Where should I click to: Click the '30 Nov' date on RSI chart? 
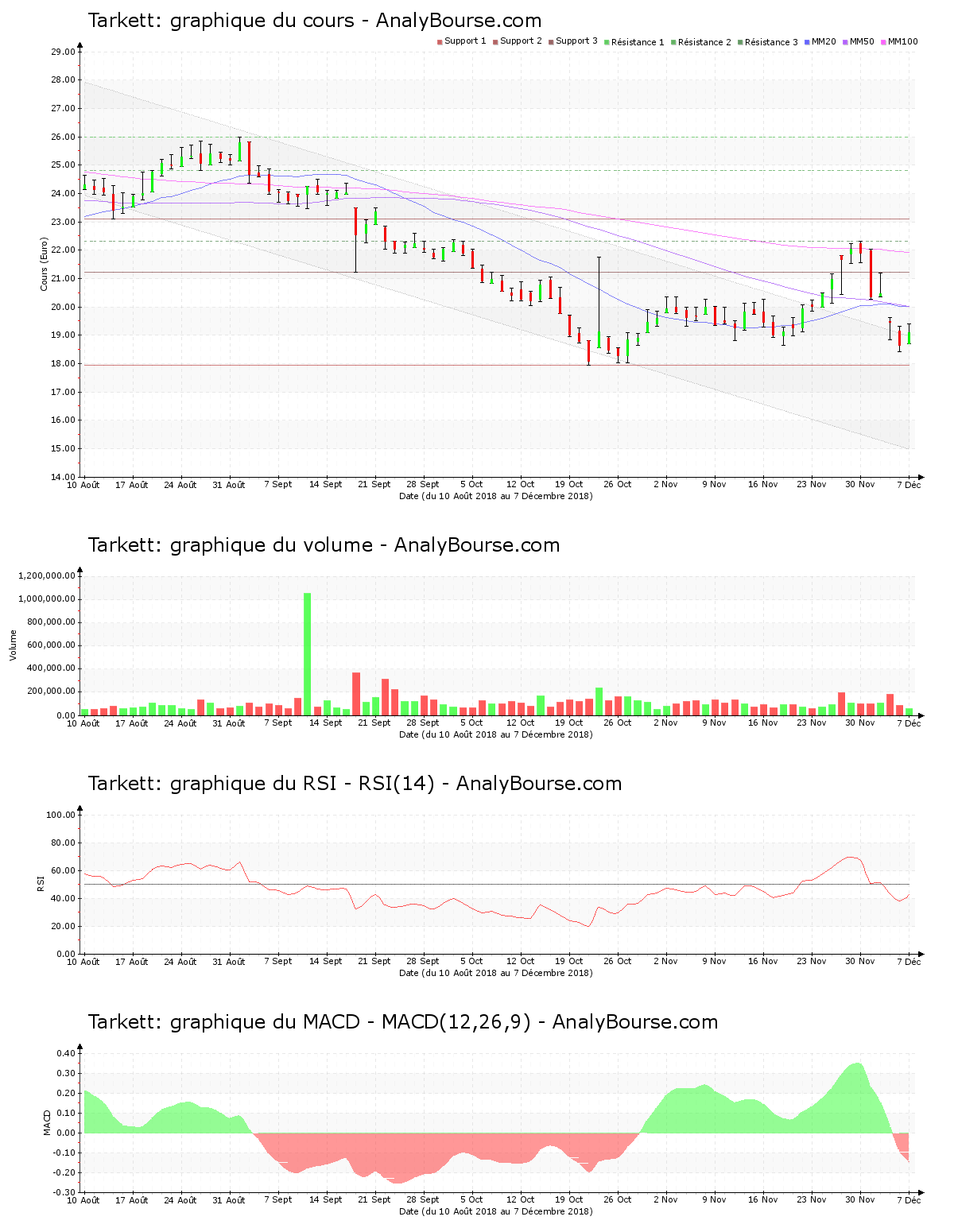pos(860,961)
